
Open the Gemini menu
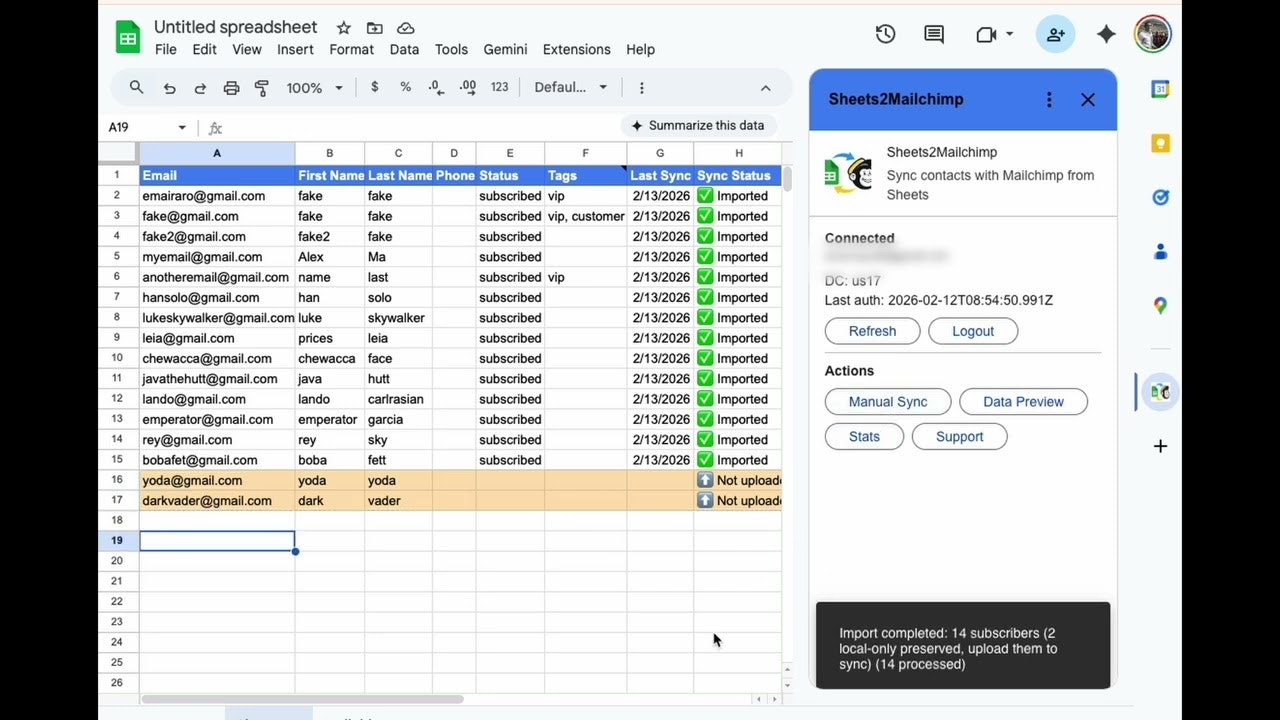click(x=505, y=49)
